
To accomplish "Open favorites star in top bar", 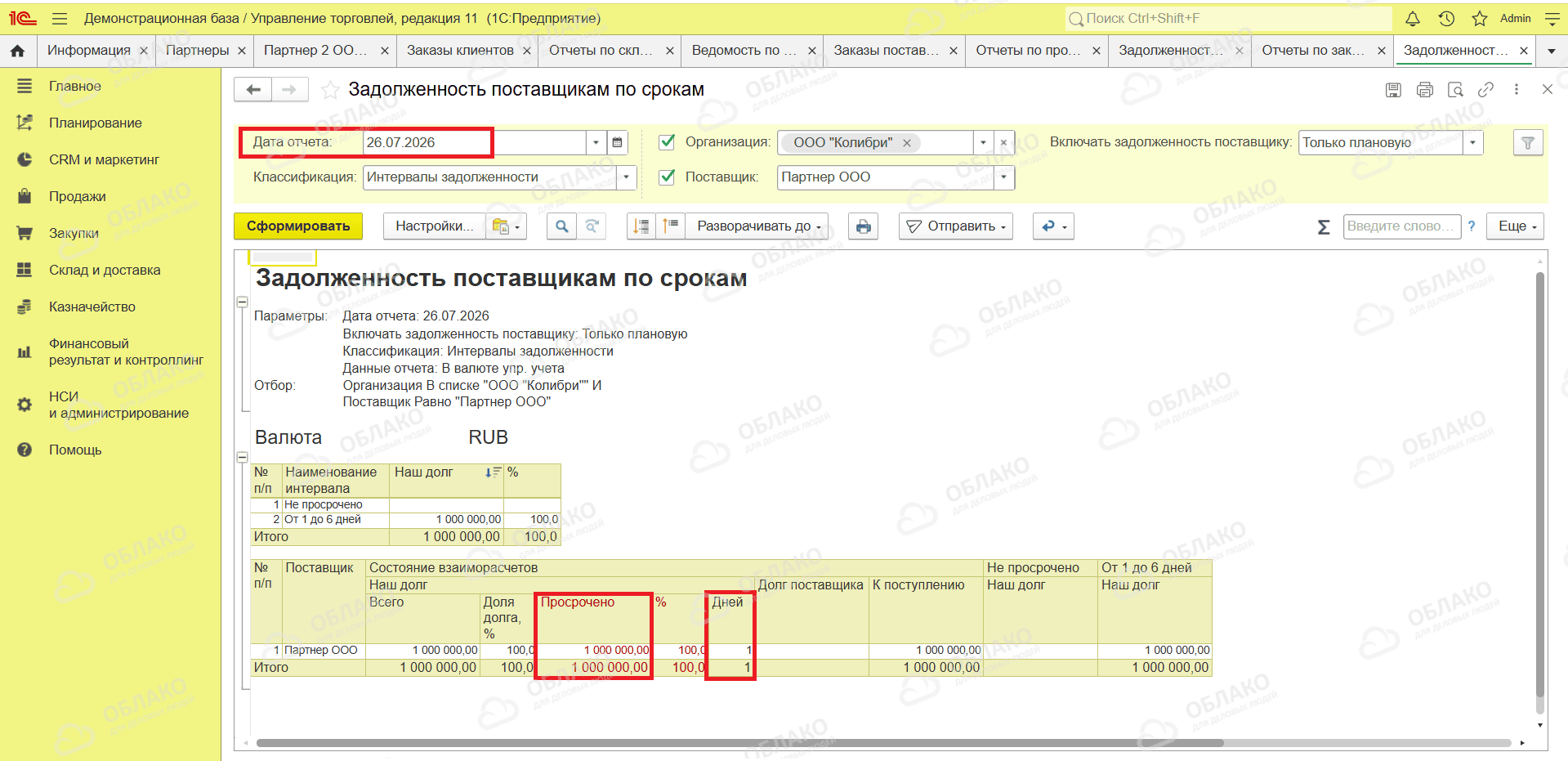I will 1480,18.
